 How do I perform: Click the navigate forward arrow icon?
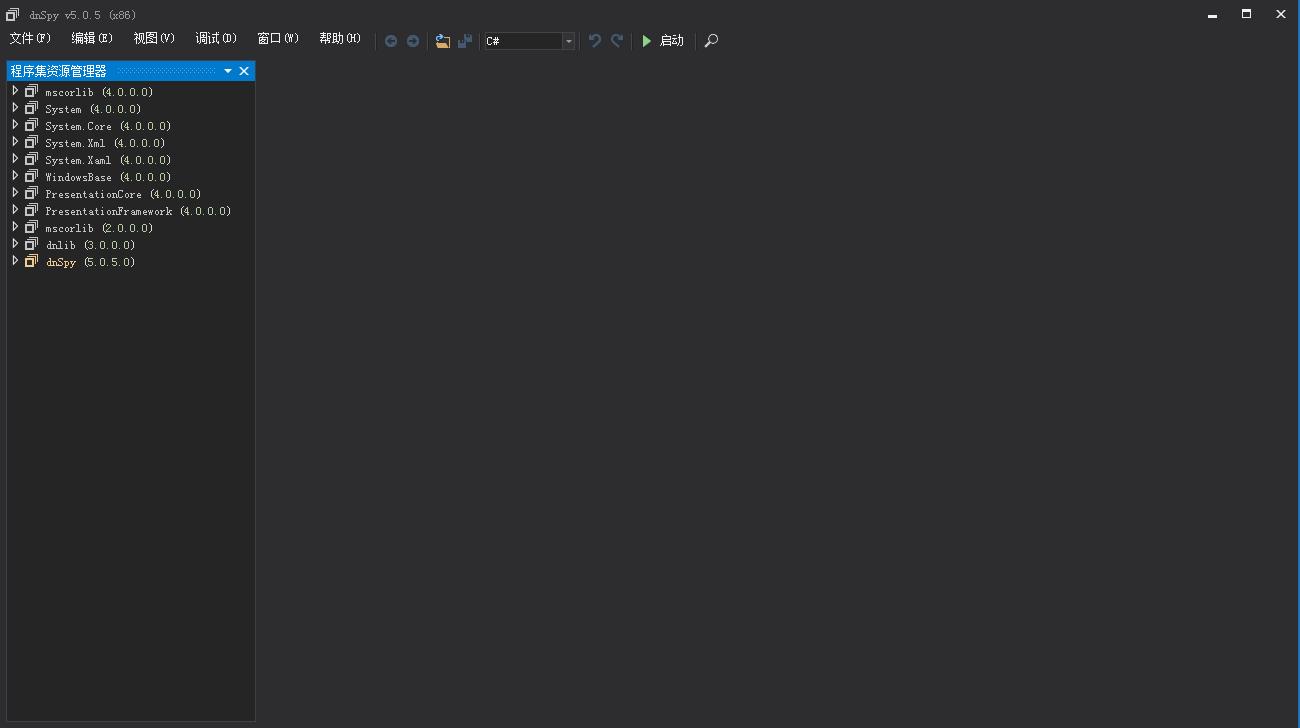[413, 41]
